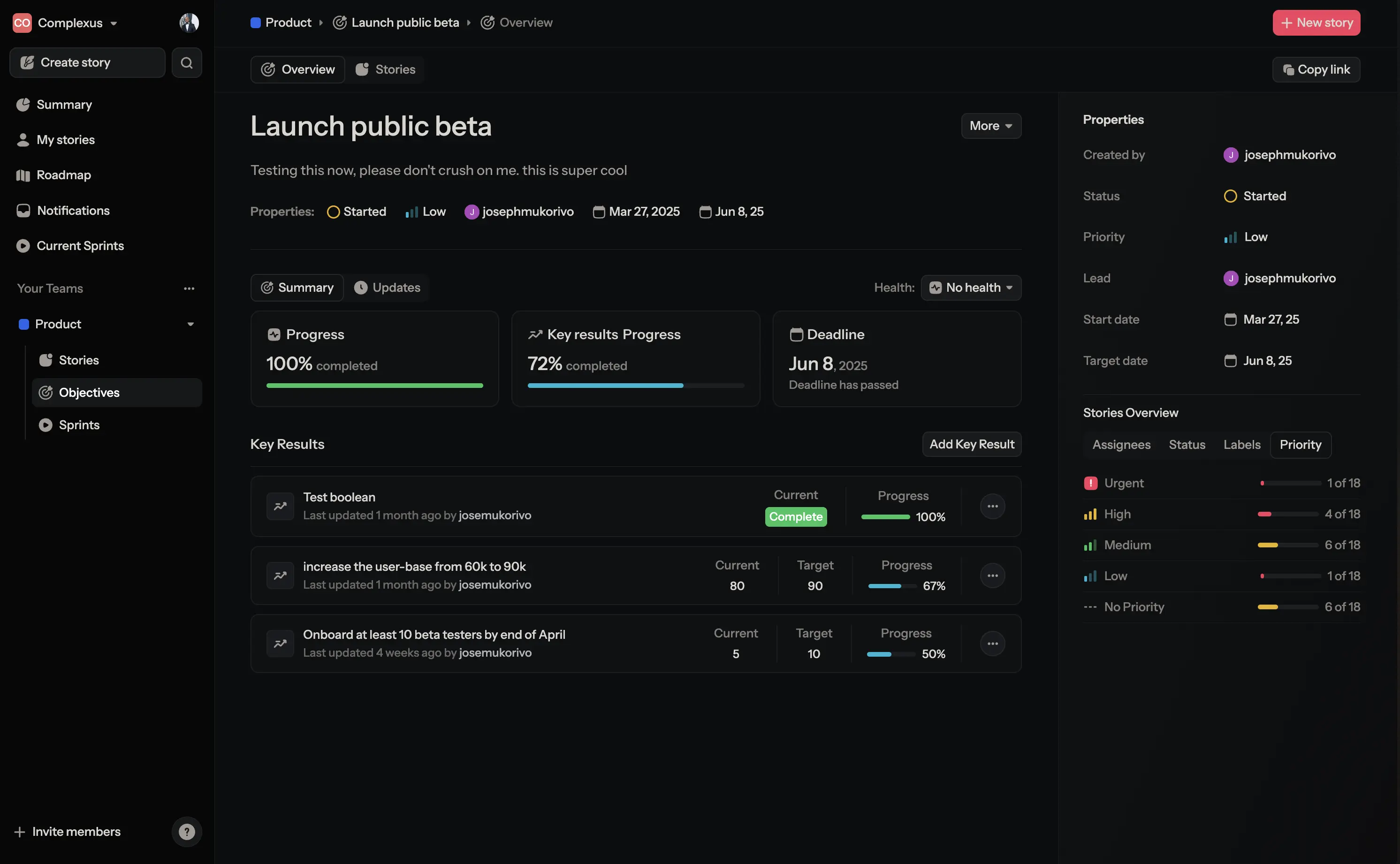Click the trend icon beside Test boolean

(280, 506)
